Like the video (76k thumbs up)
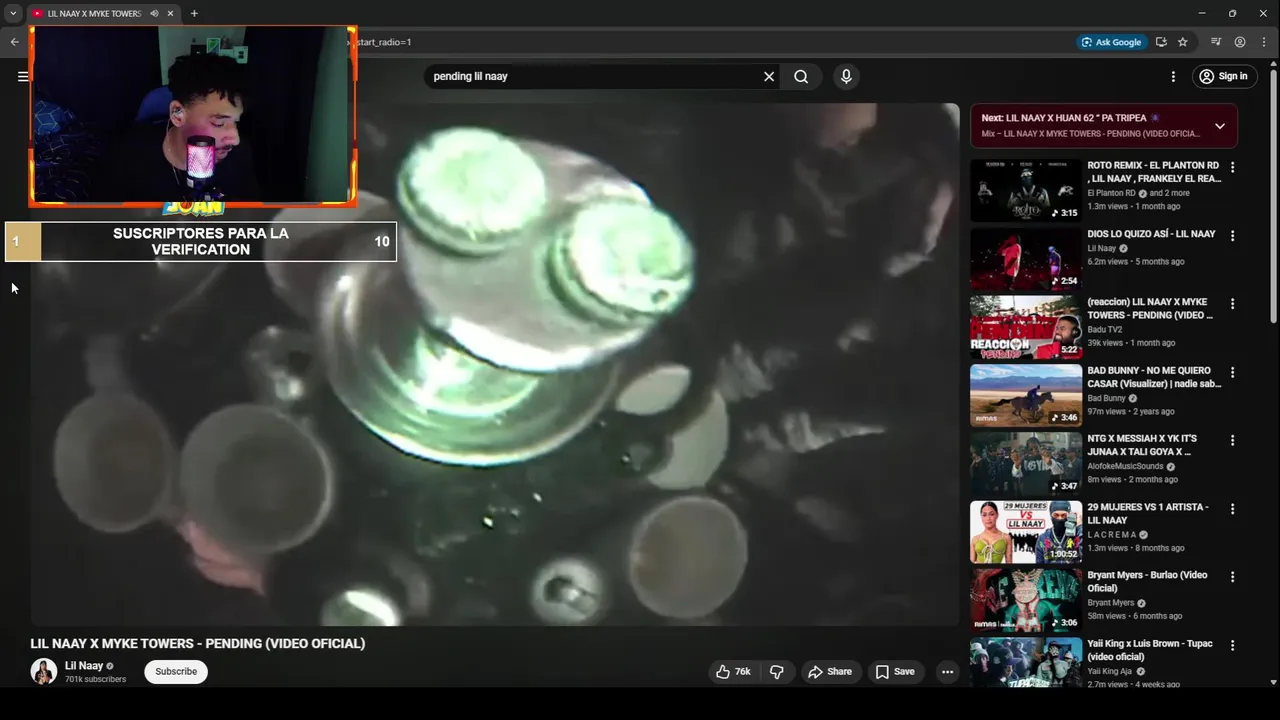Image resolution: width=1280 pixels, height=720 pixels. [732, 672]
